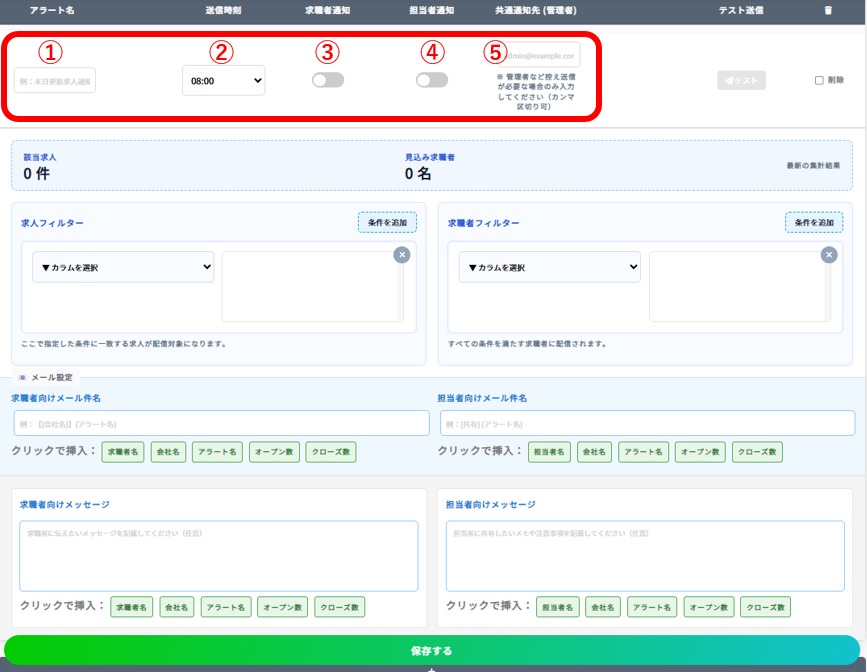Toggle the 求職者通知 switch
Image resolution: width=867 pixels, height=672 pixels.
(327, 80)
